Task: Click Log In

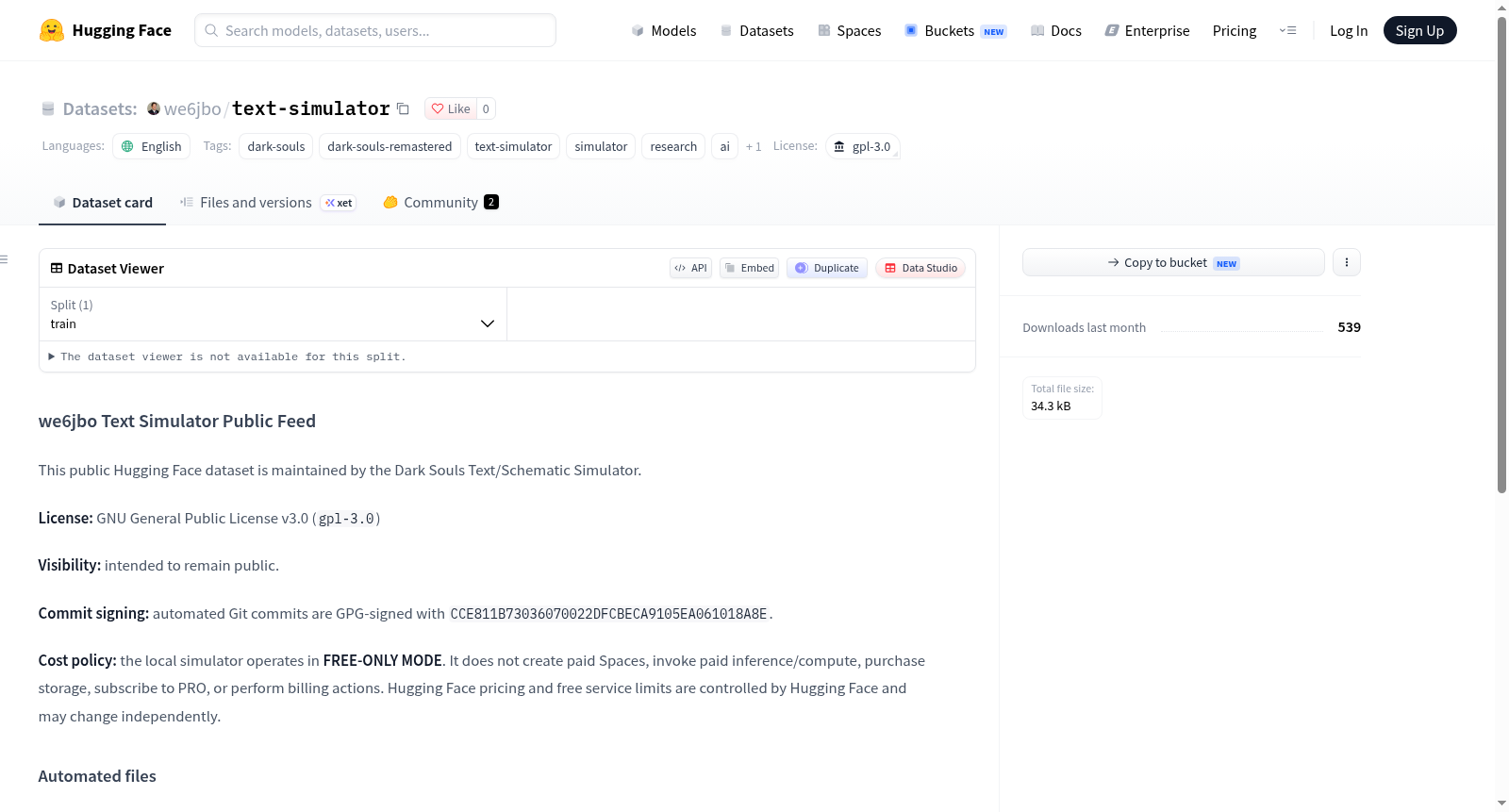Action: click(1349, 30)
